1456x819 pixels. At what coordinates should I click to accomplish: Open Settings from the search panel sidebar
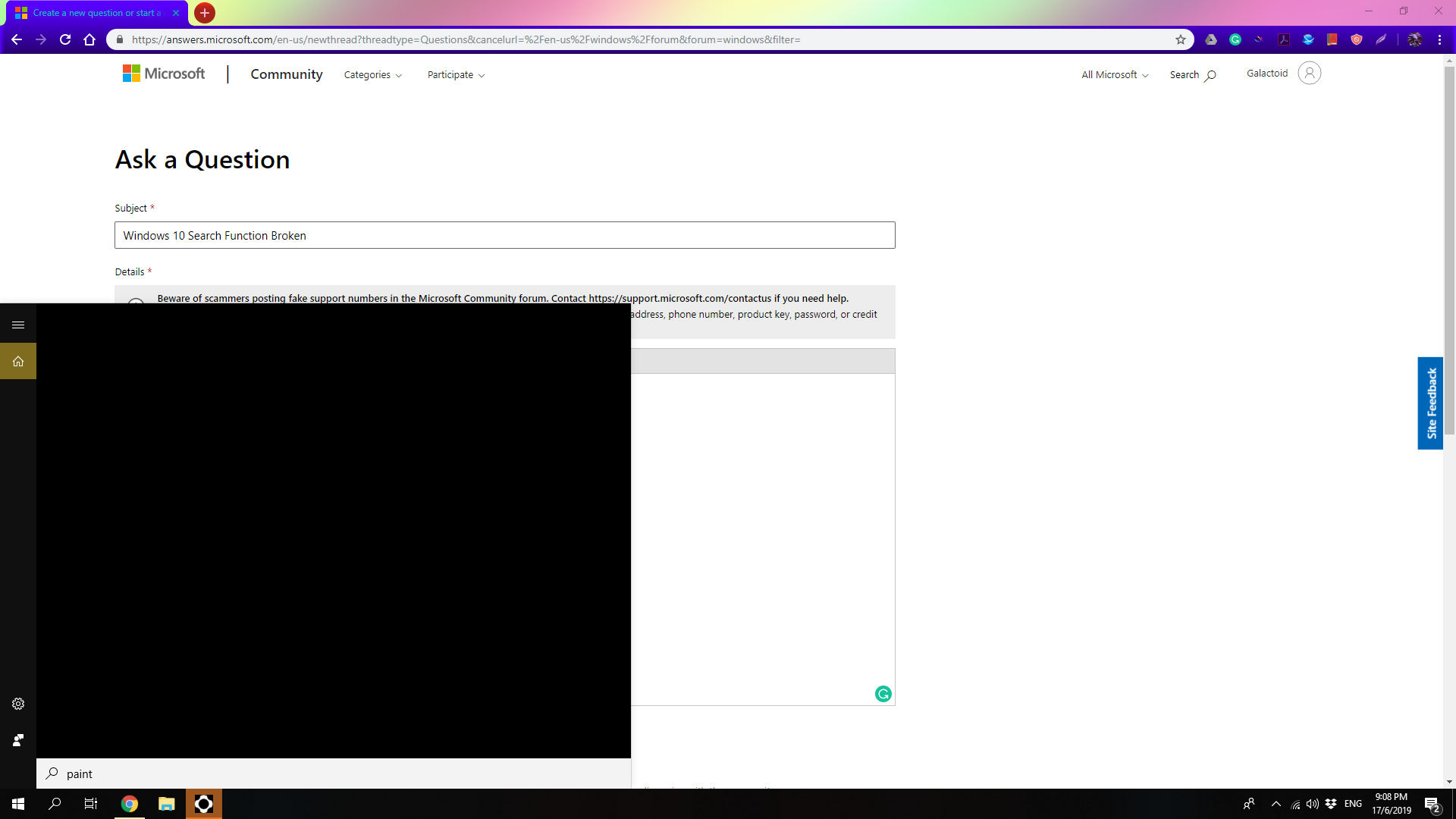point(17,704)
